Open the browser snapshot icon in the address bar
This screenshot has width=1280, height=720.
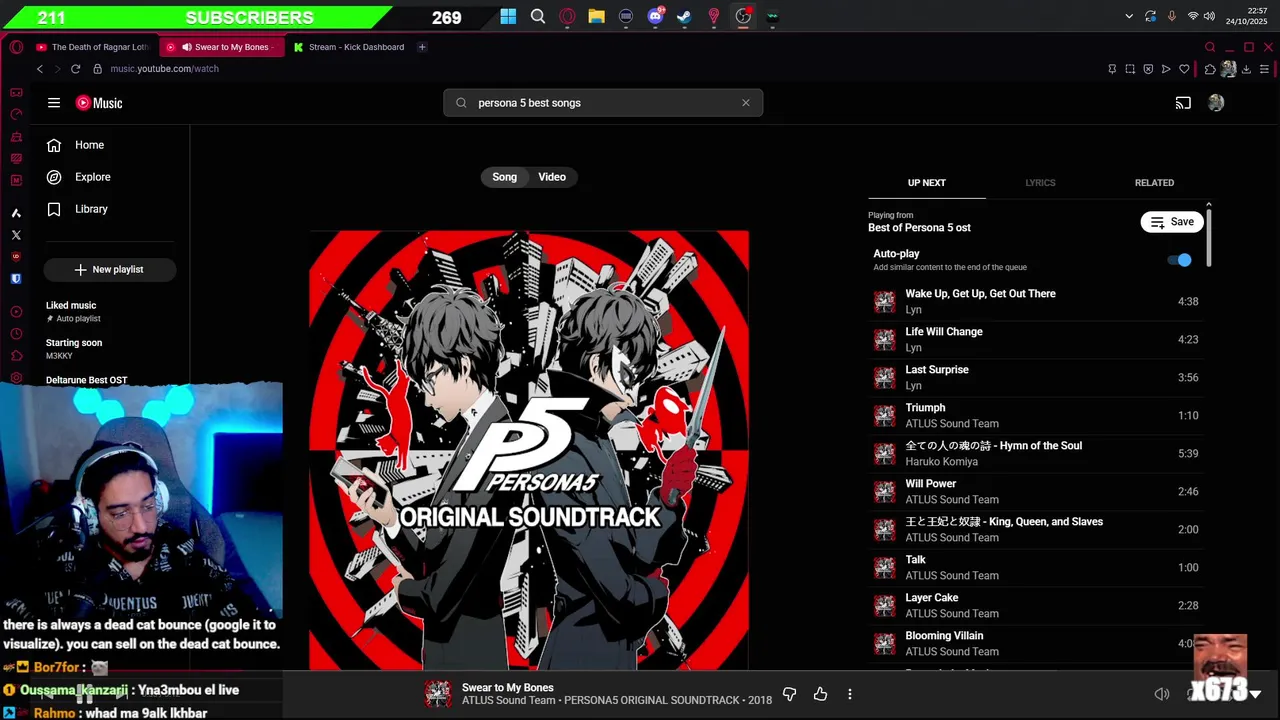click(1130, 69)
